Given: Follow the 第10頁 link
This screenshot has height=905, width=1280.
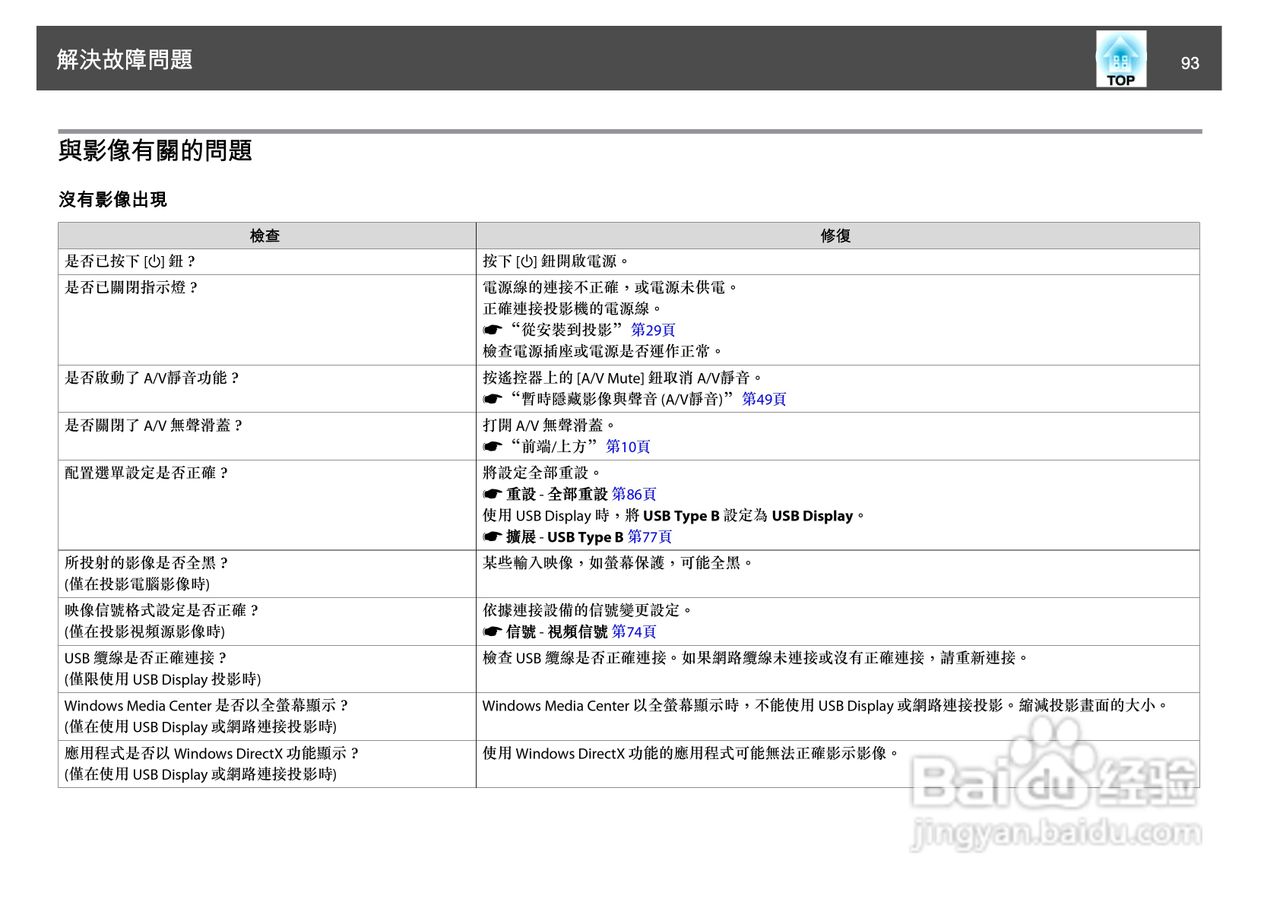Looking at the screenshot, I should tap(628, 447).
